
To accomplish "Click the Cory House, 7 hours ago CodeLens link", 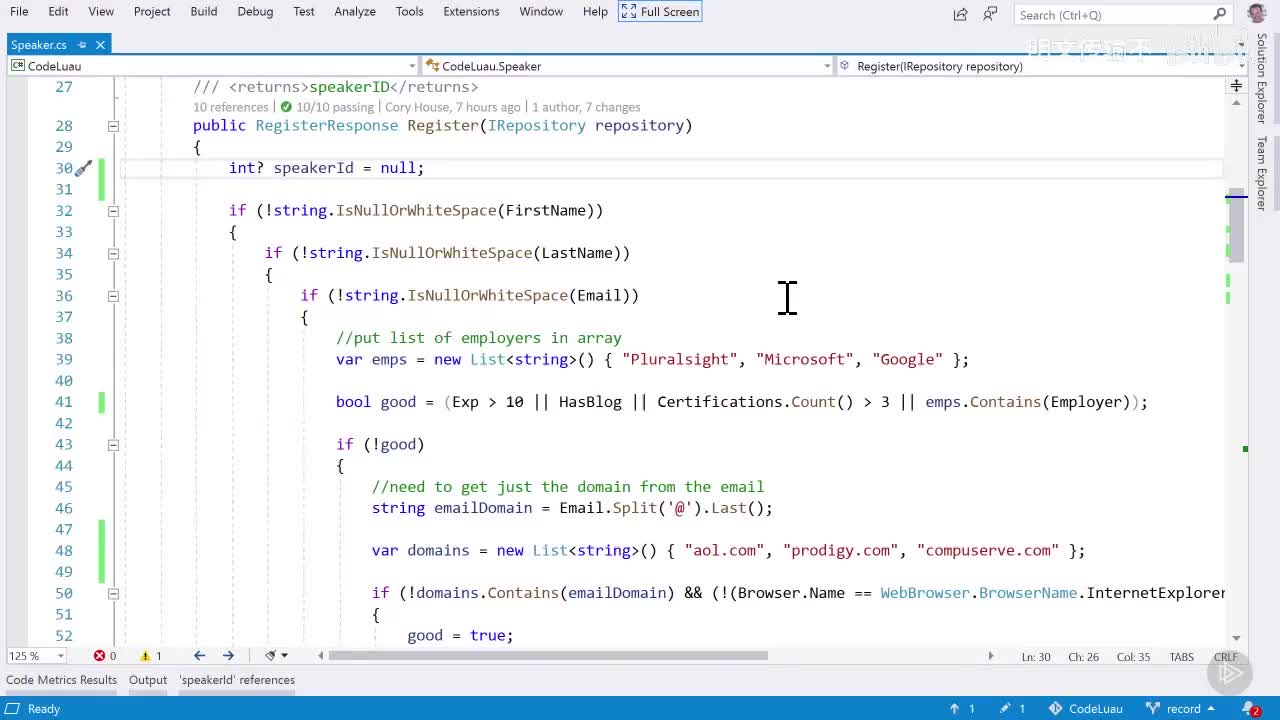I will click(x=453, y=107).
